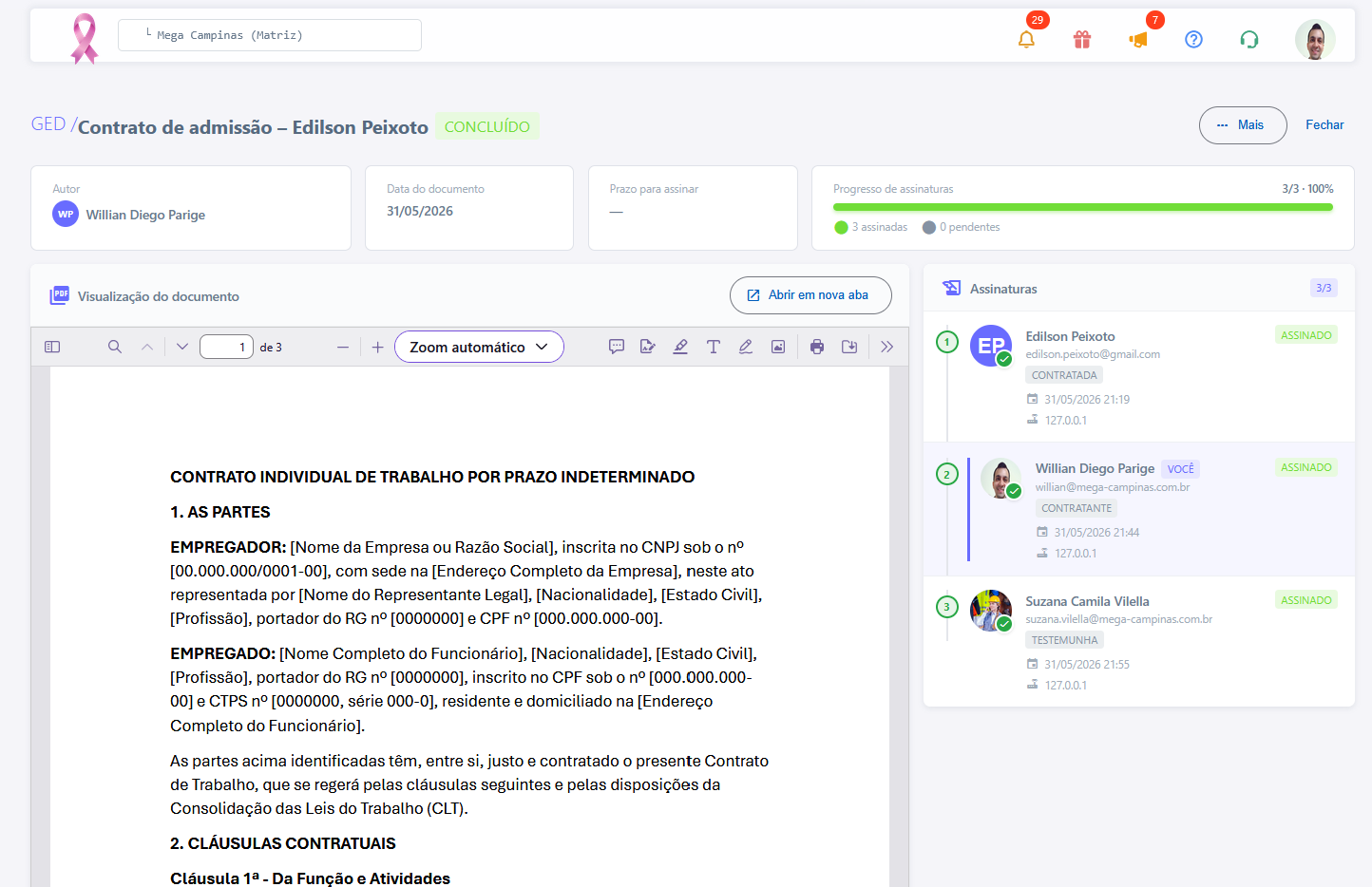Open the Mega Campinas (Matriz) company selector
The width and height of the screenshot is (1372, 887).
pyautogui.click(x=270, y=35)
